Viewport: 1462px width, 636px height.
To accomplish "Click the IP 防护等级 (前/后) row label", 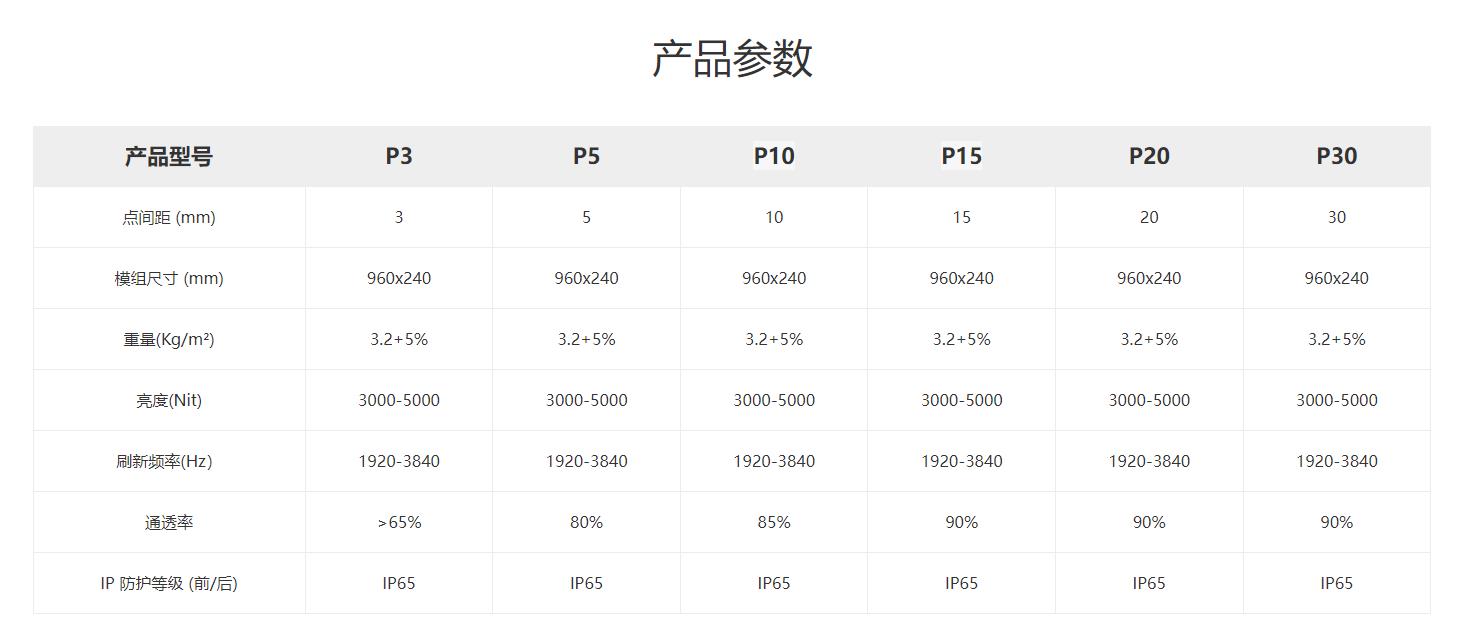I will pos(169,583).
